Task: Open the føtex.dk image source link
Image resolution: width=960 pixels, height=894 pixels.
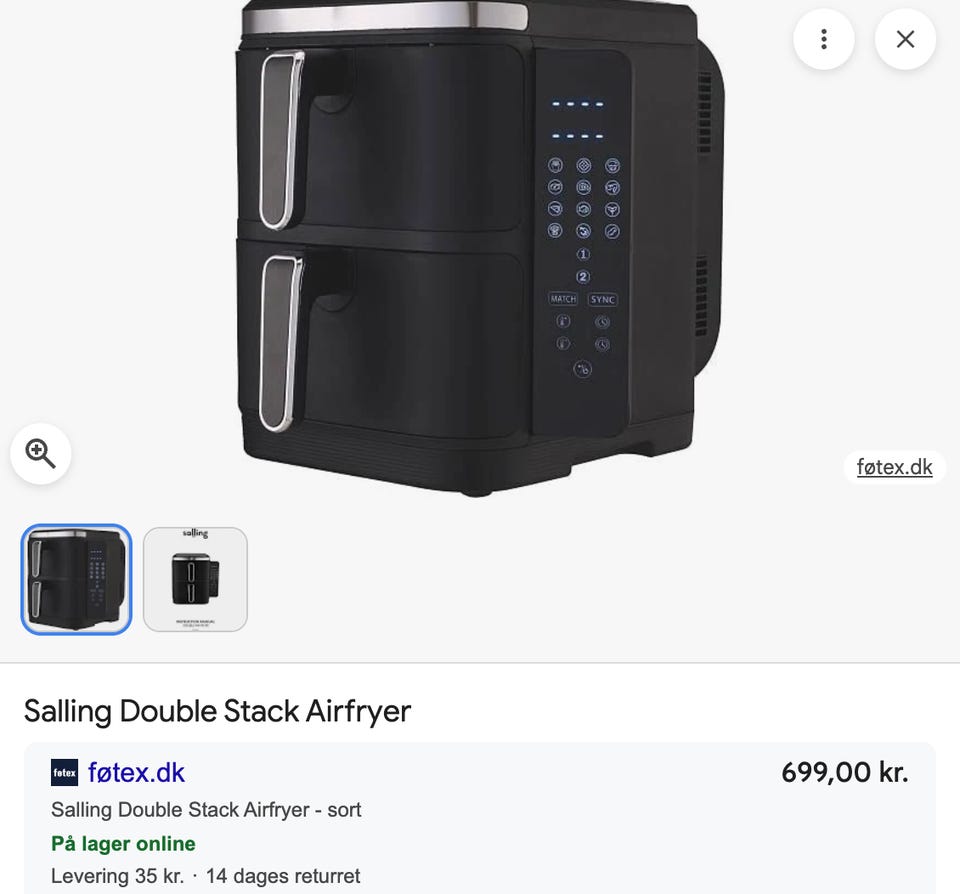Action: point(894,467)
